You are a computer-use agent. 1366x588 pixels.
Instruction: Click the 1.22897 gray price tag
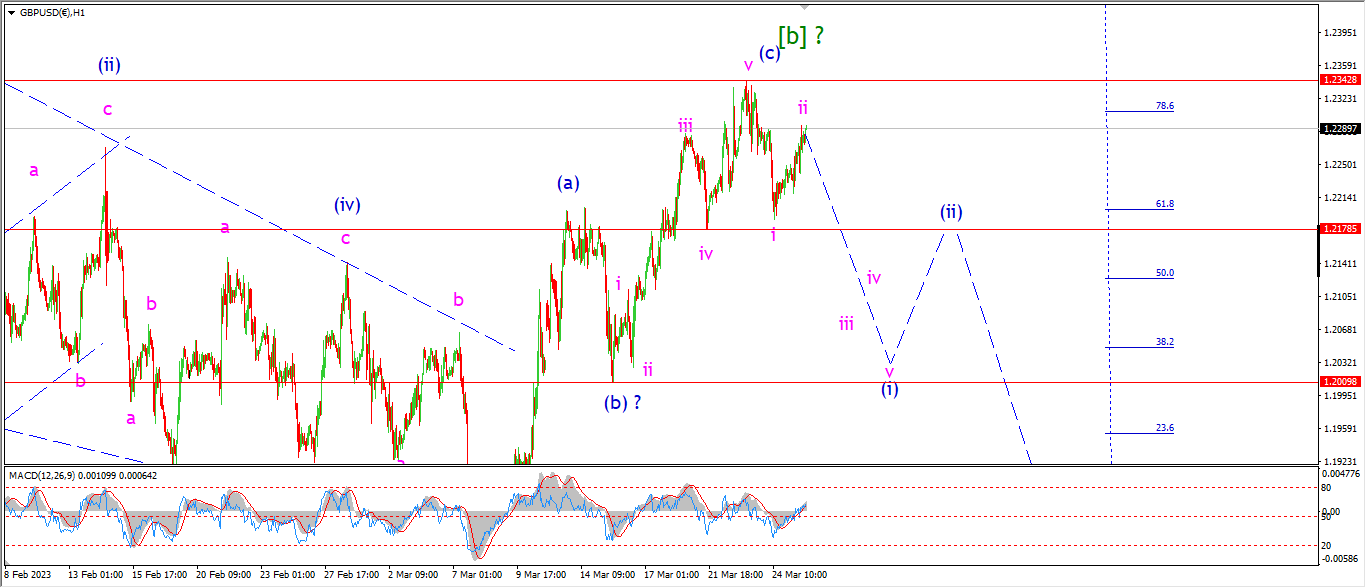tap(1342, 129)
